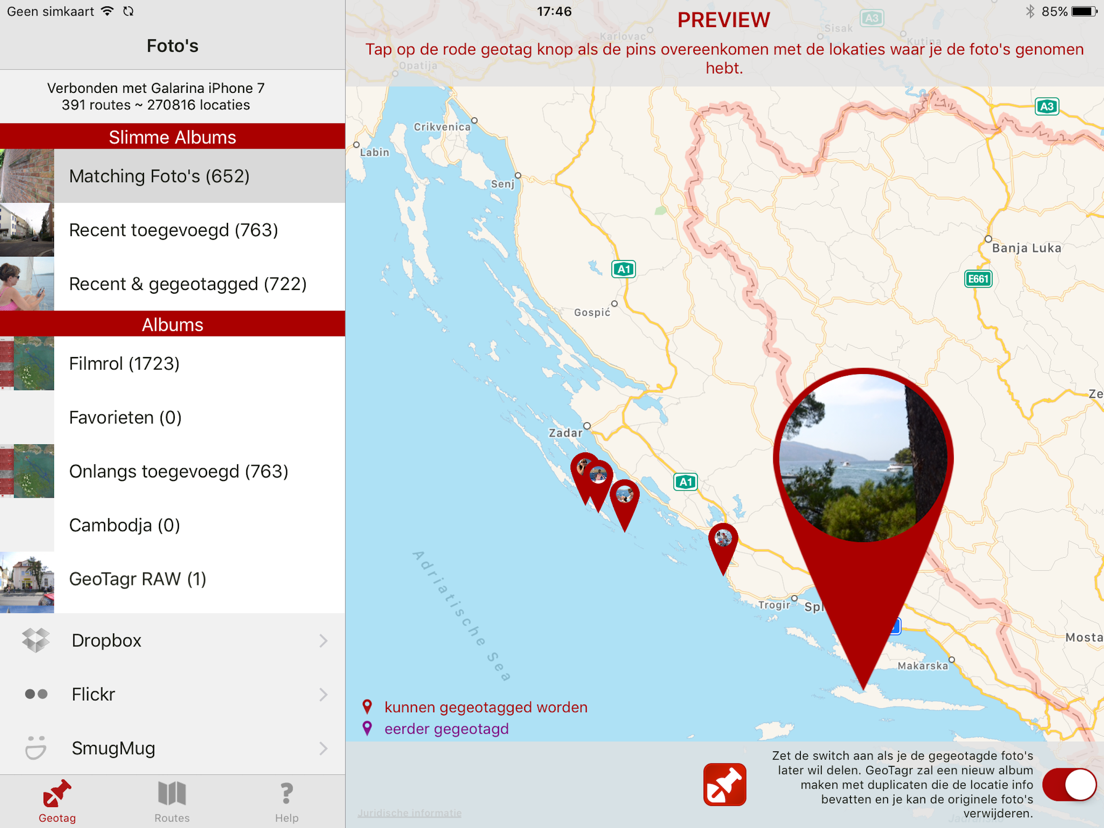1104x828 pixels.
Task: Tap the Senj town label
Action: point(503,184)
